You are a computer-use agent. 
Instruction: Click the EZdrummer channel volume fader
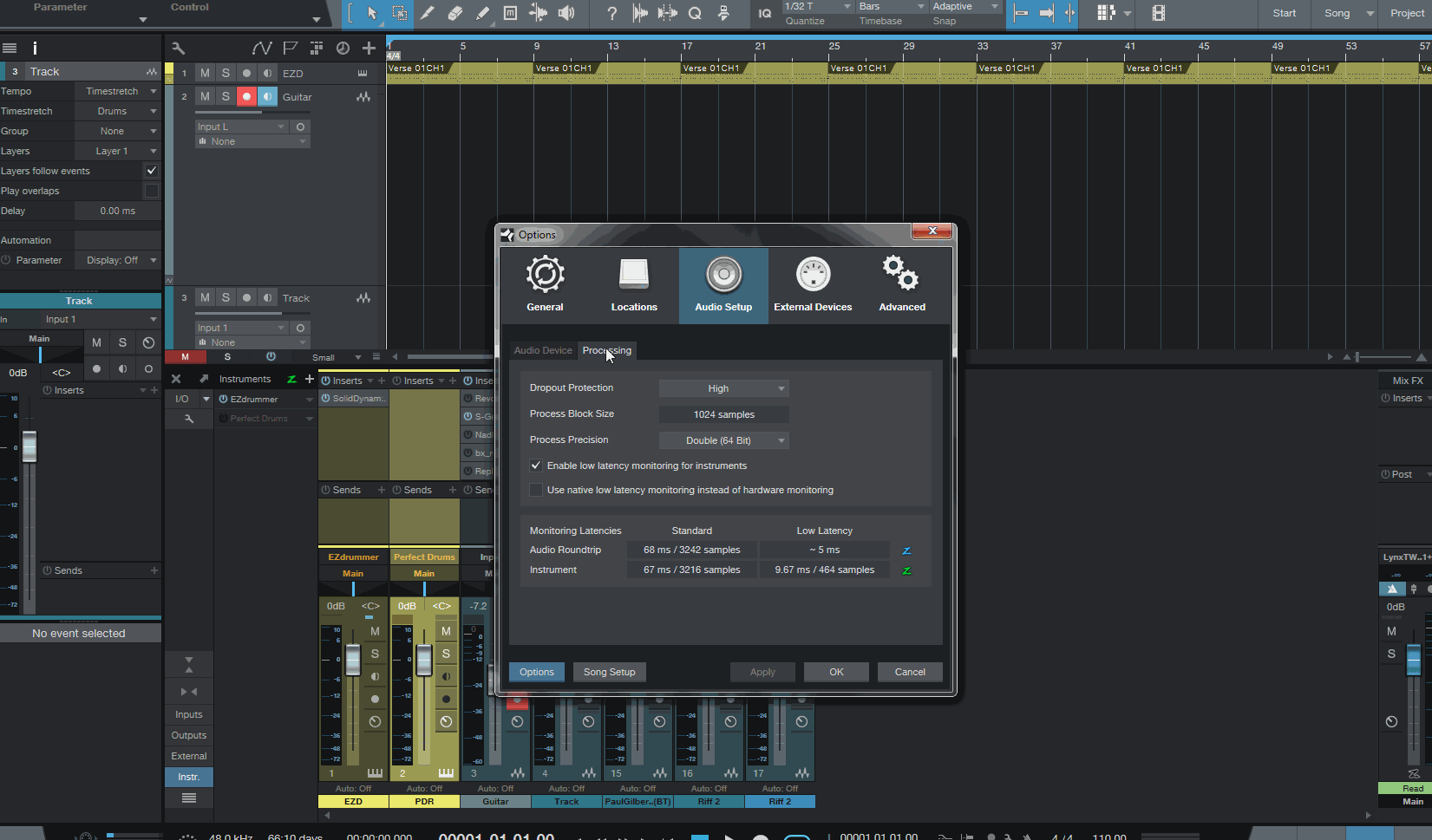pyautogui.click(x=353, y=661)
